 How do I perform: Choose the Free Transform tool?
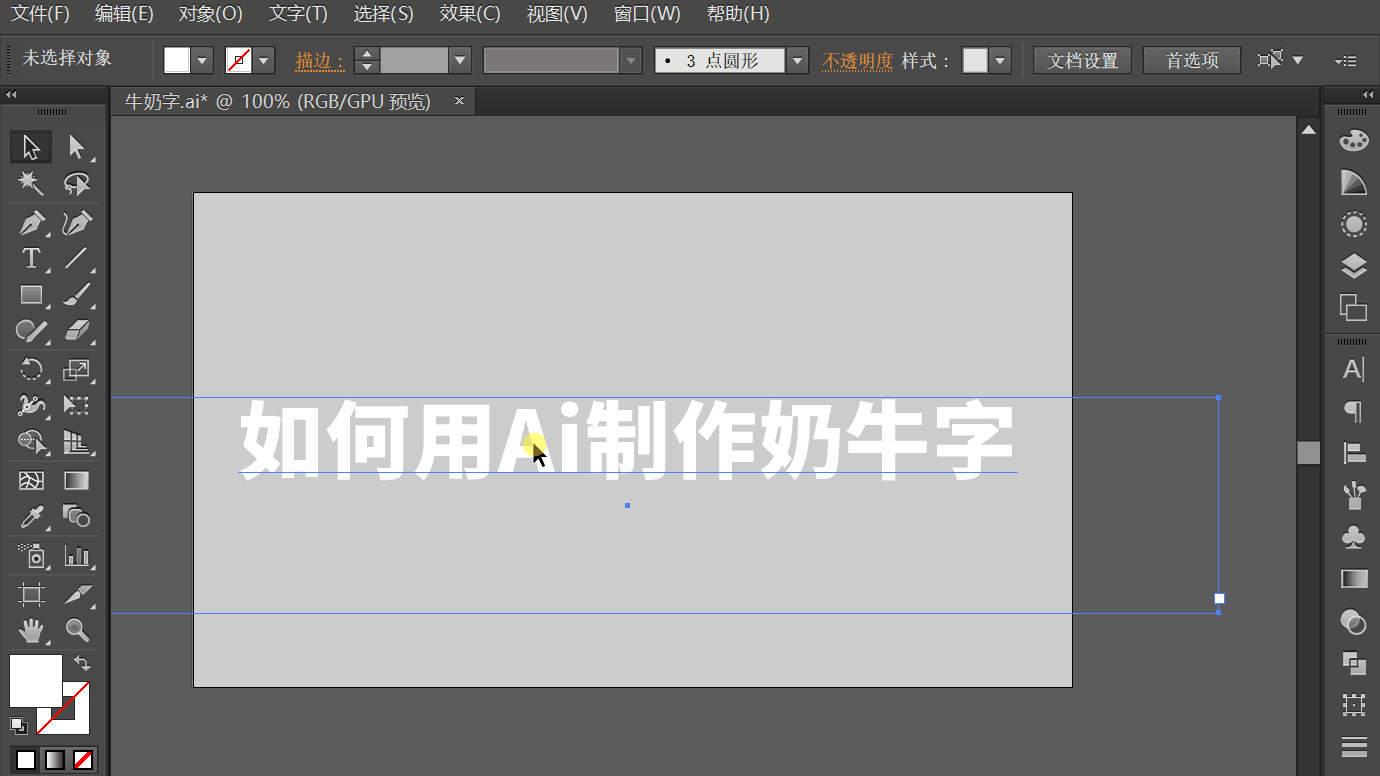pyautogui.click(x=76, y=405)
